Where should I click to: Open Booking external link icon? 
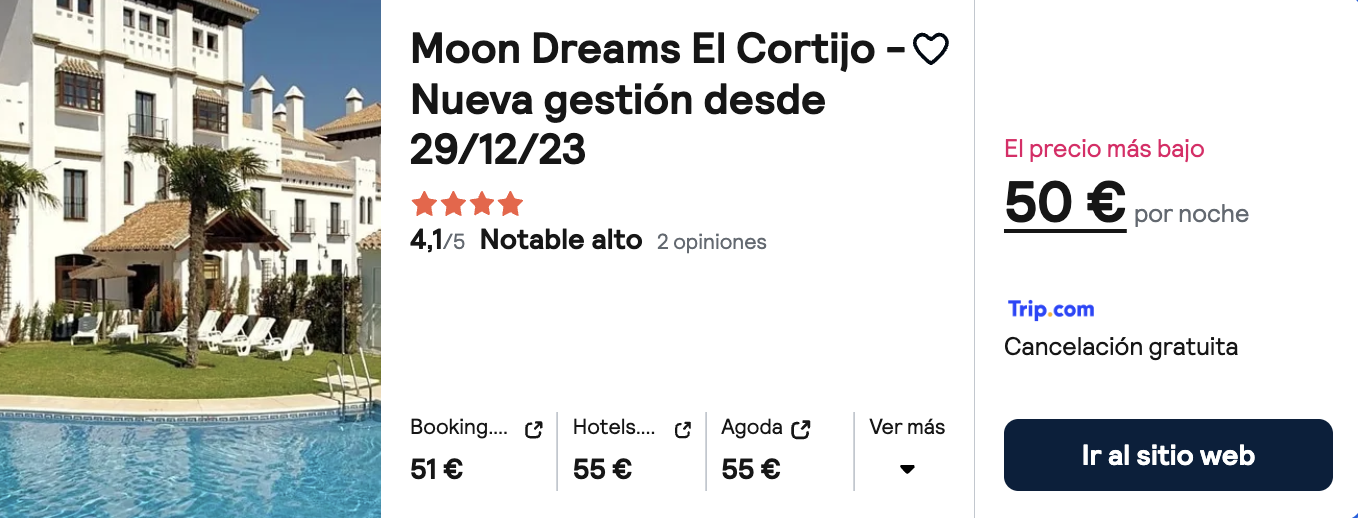click(x=534, y=429)
